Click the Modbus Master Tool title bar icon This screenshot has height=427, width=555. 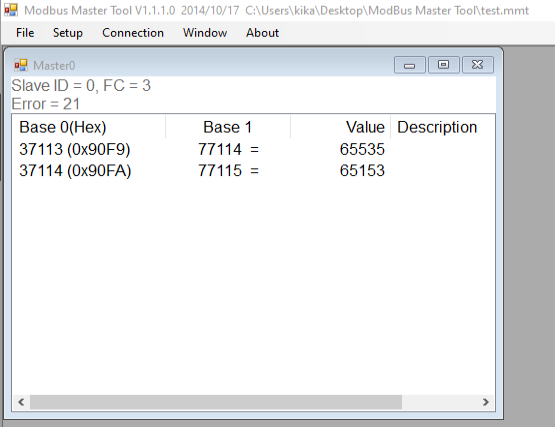tap(11, 10)
